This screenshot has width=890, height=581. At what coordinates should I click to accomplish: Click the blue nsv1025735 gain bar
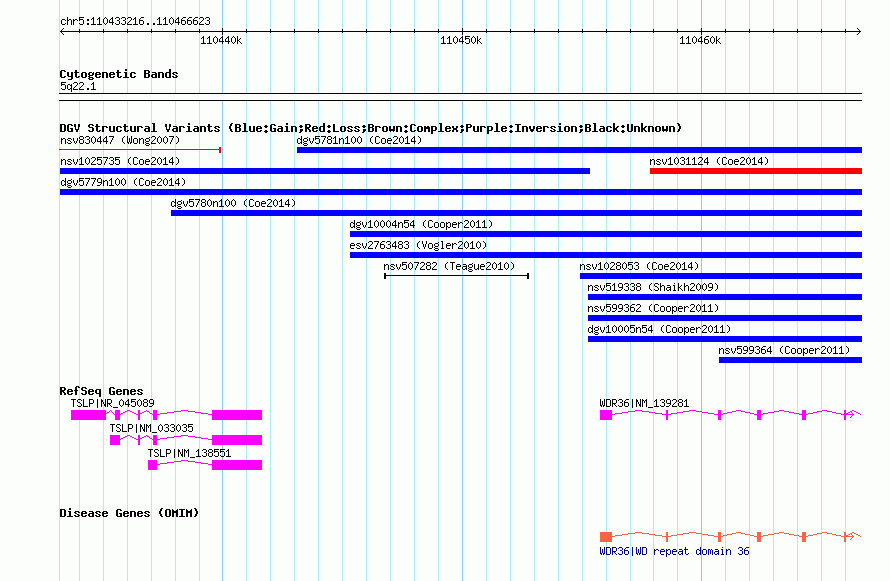pos(325,171)
